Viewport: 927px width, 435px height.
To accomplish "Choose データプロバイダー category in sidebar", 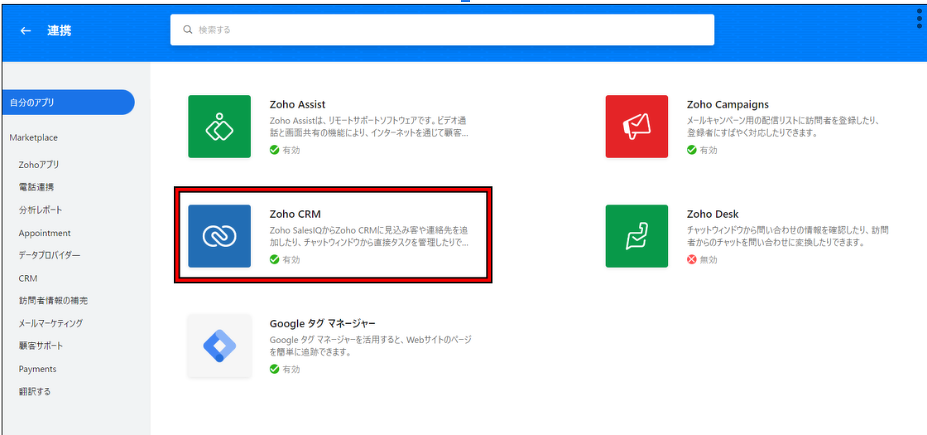I will pyautogui.click(x=49, y=255).
